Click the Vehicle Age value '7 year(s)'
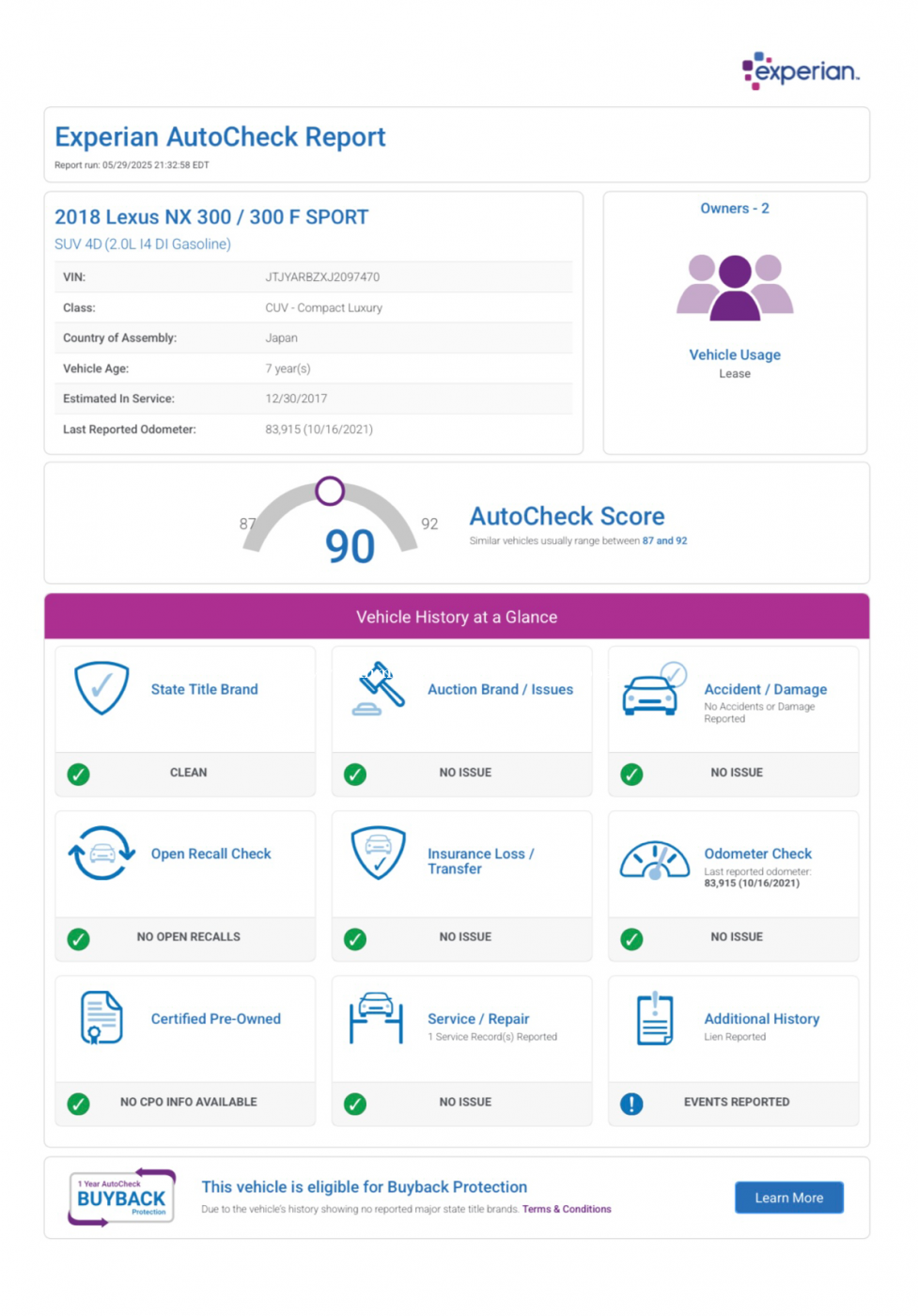Screen dimensions: 918x1316 pos(288,368)
